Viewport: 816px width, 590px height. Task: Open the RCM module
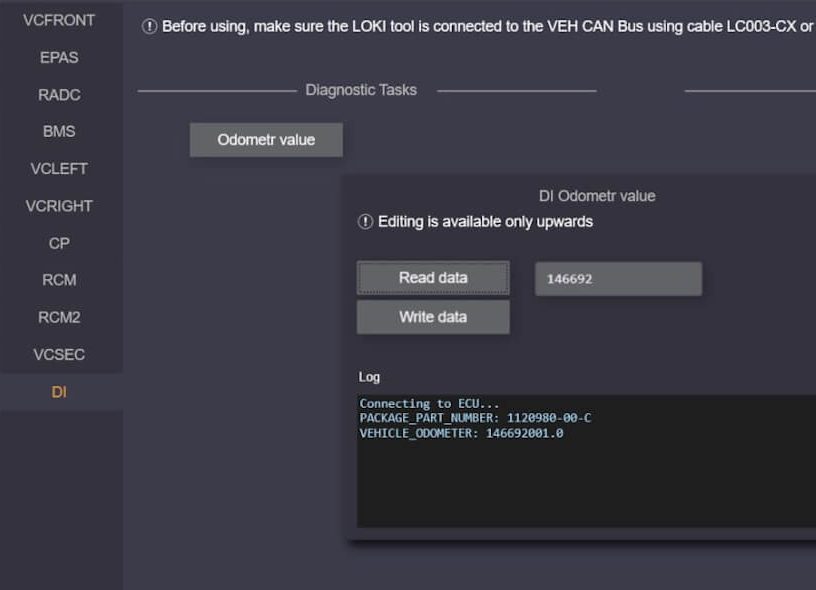click(59, 280)
